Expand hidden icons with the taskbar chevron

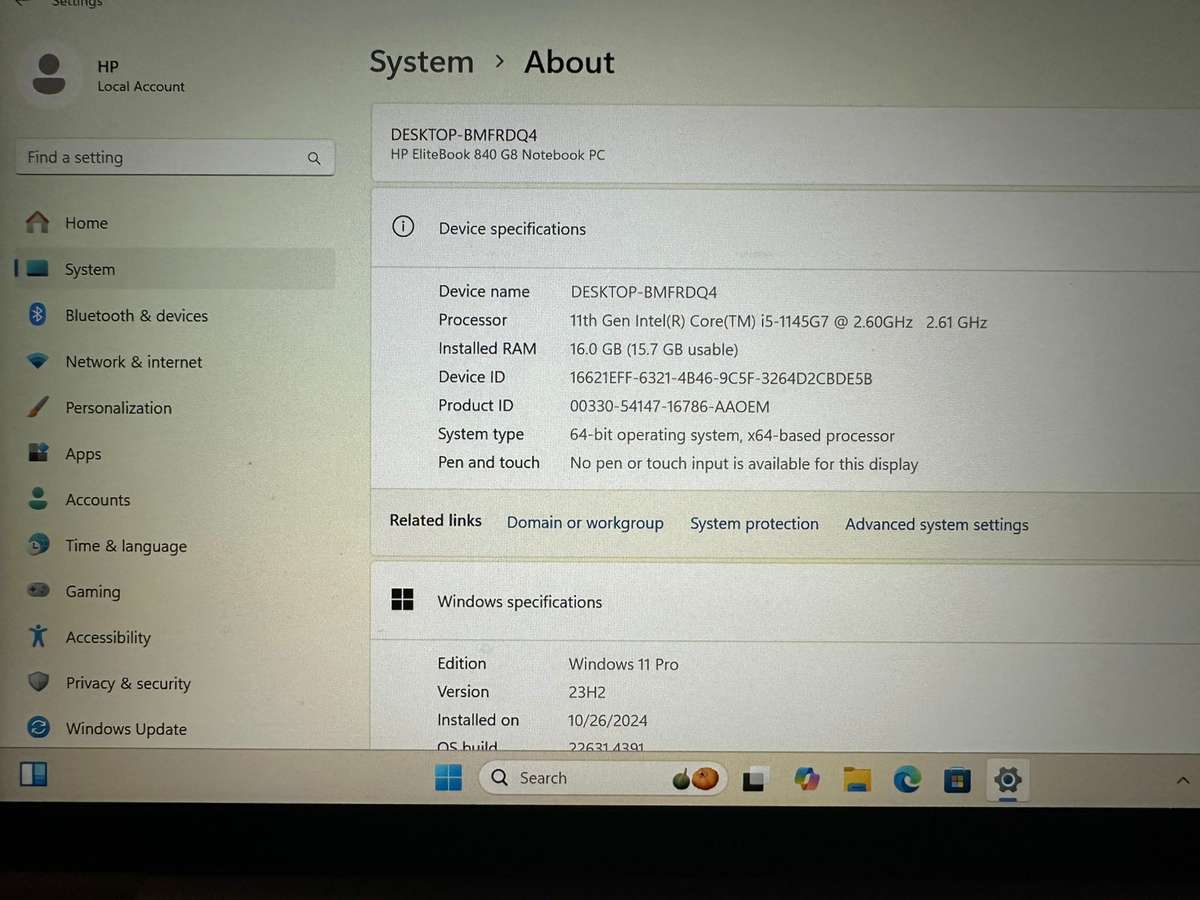(x=1182, y=779)
